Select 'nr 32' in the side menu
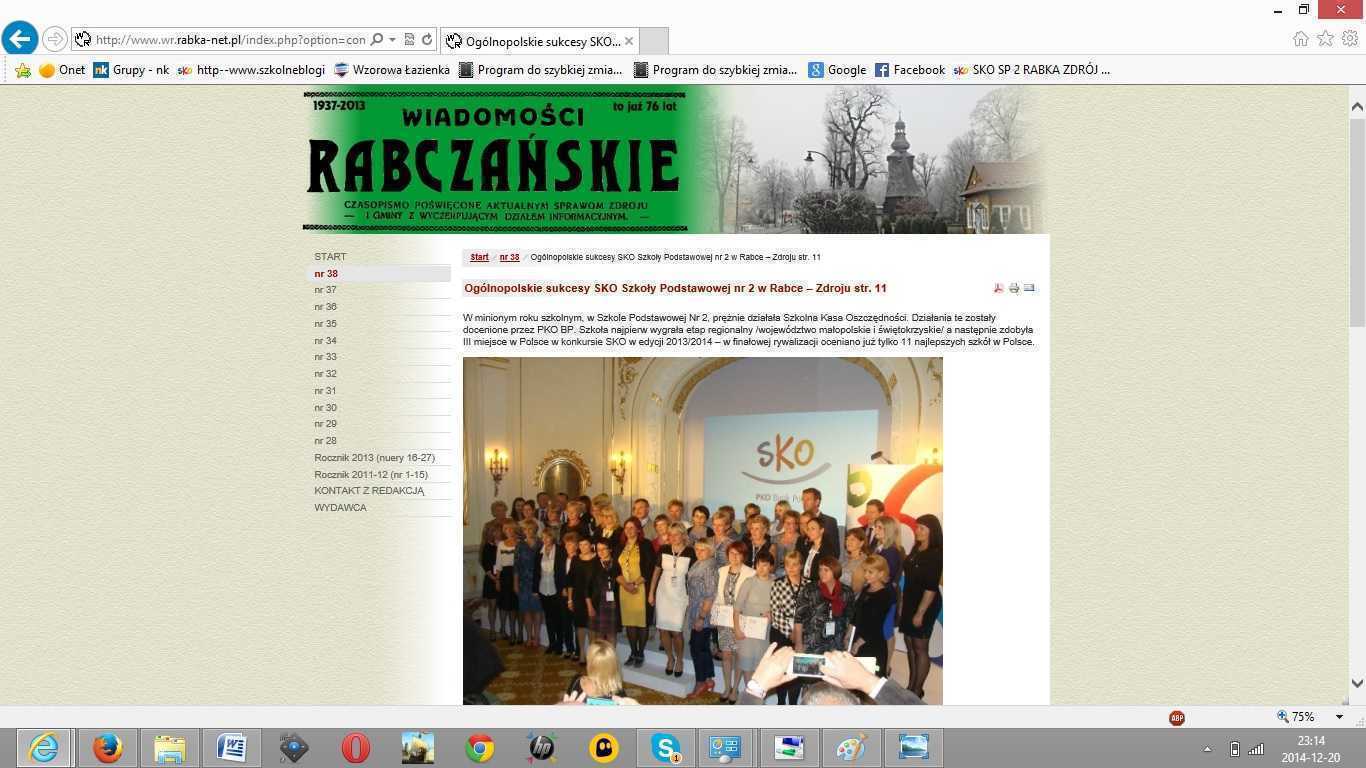This screenshot has width=1366, height=768. tap(326, 374)
